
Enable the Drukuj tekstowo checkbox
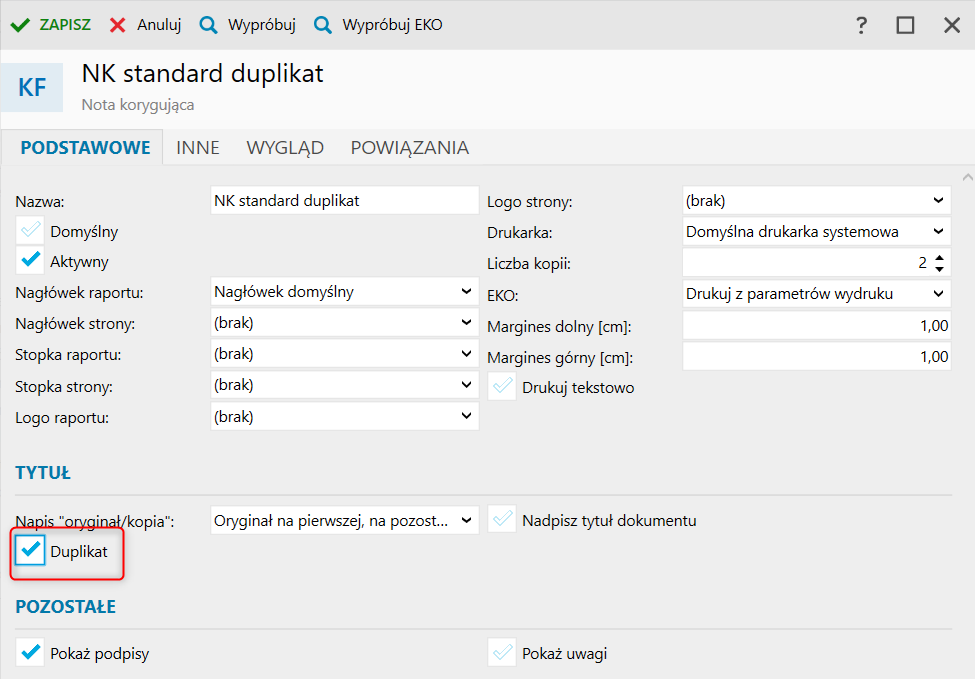(502, 387)
